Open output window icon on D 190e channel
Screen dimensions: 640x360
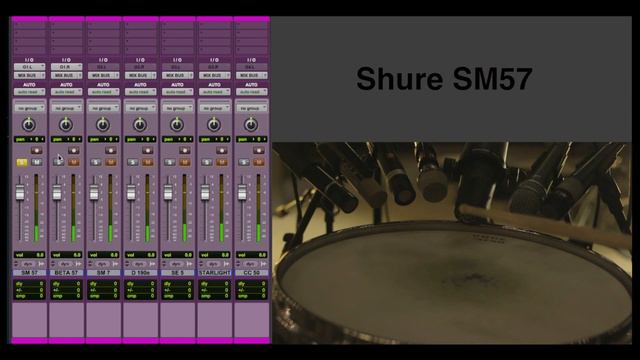point(152,264)
